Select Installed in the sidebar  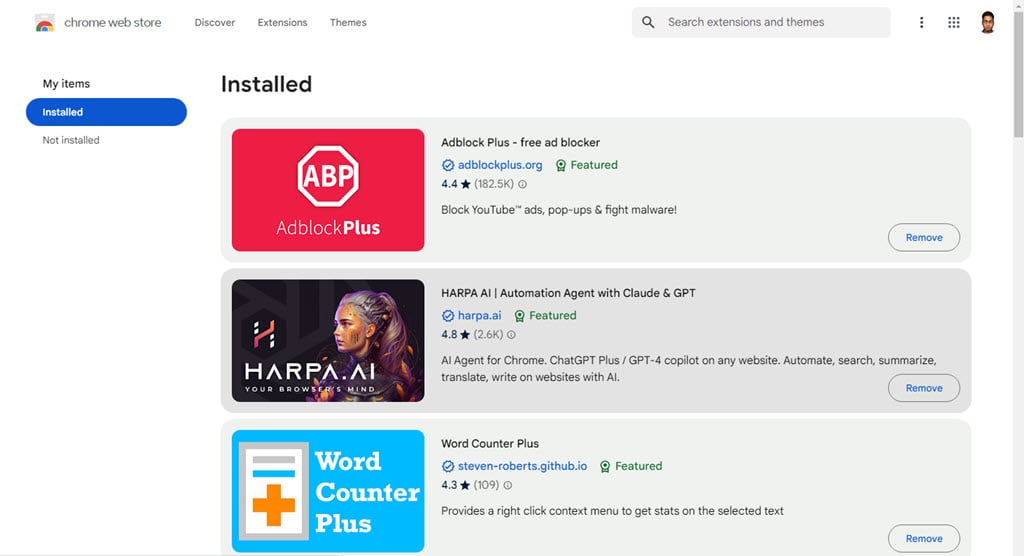coord(106,112)
